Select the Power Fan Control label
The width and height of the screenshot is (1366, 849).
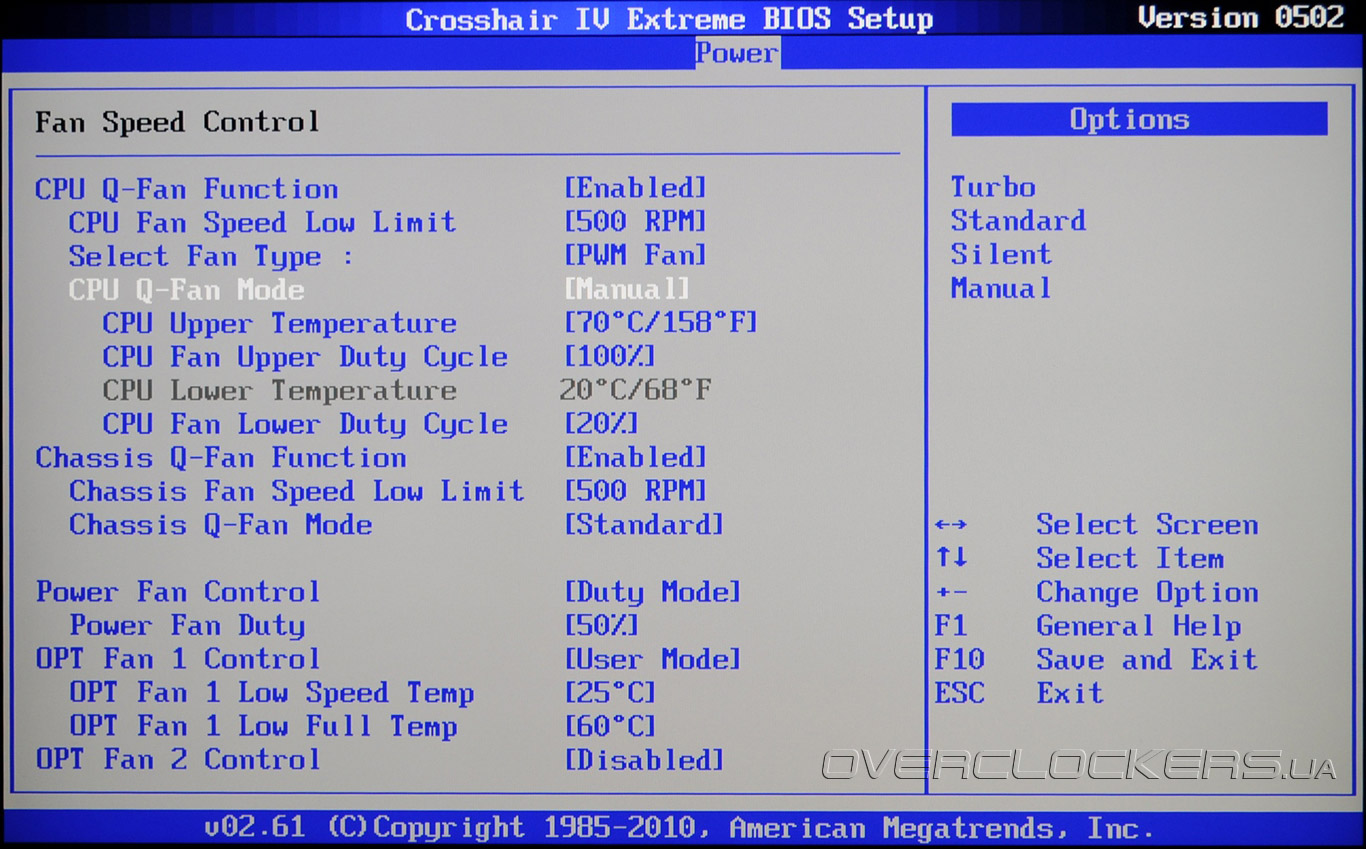tap(178, 591)
